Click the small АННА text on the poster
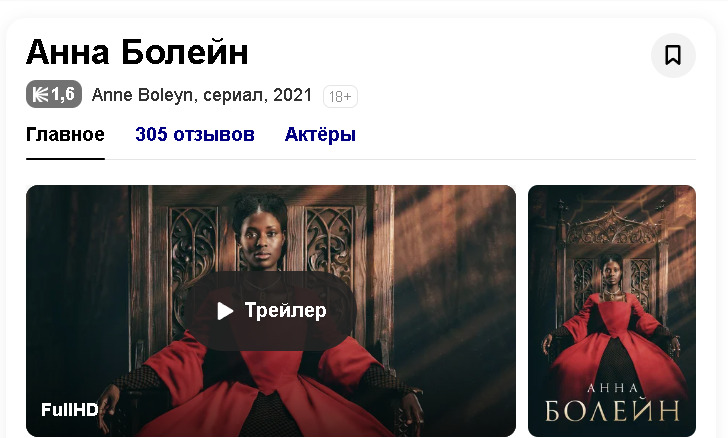The width and height of the screenshot is (728, 438). [x=612, y=388]
